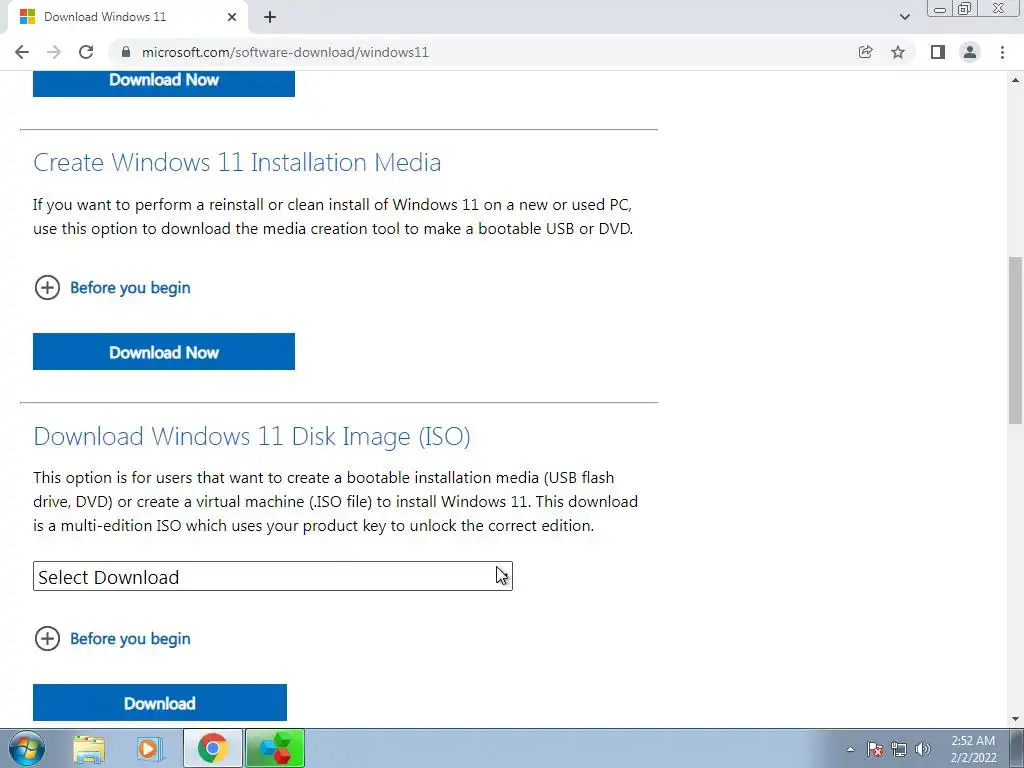Open the colored cubes taskbar app

pyautogui.click(x=275, y=748)
